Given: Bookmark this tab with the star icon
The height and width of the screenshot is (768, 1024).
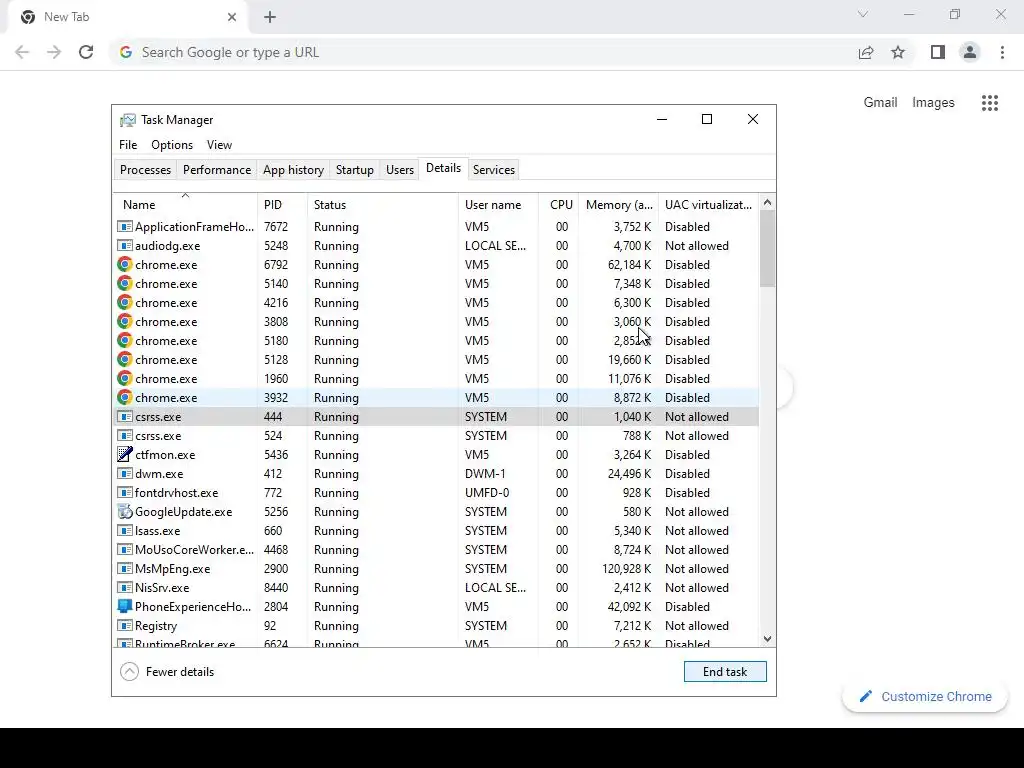Looking at the screenshot, I should click(x=898, y=52).
